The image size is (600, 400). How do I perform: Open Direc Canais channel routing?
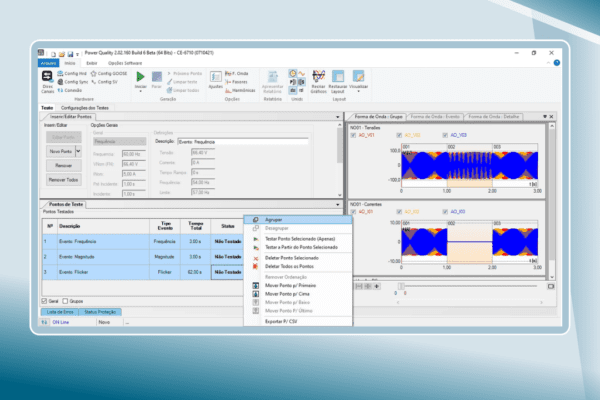point(47,82)
